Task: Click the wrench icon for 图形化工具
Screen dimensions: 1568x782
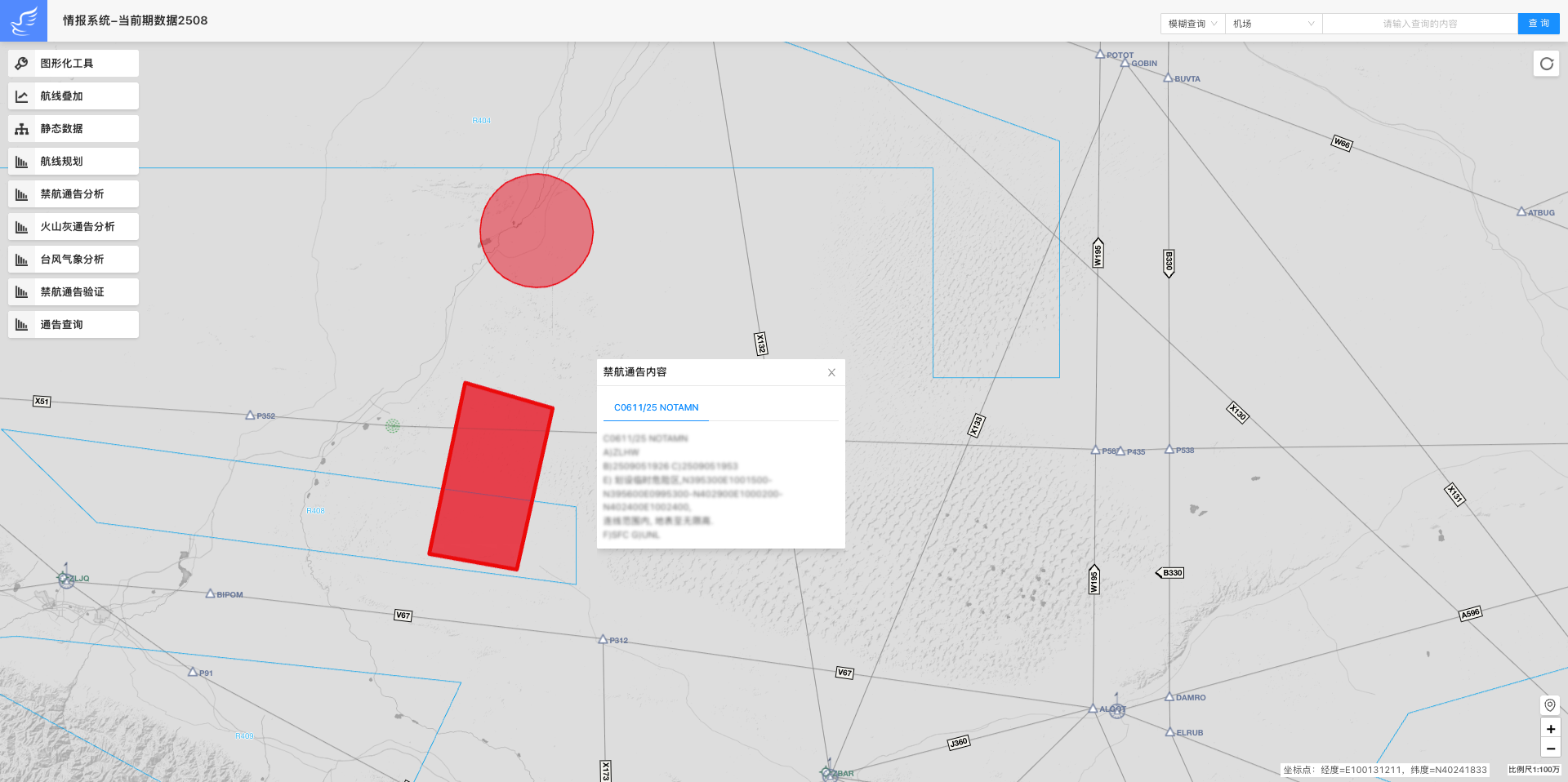Action: pyautogui.click(x=22, y=64)
